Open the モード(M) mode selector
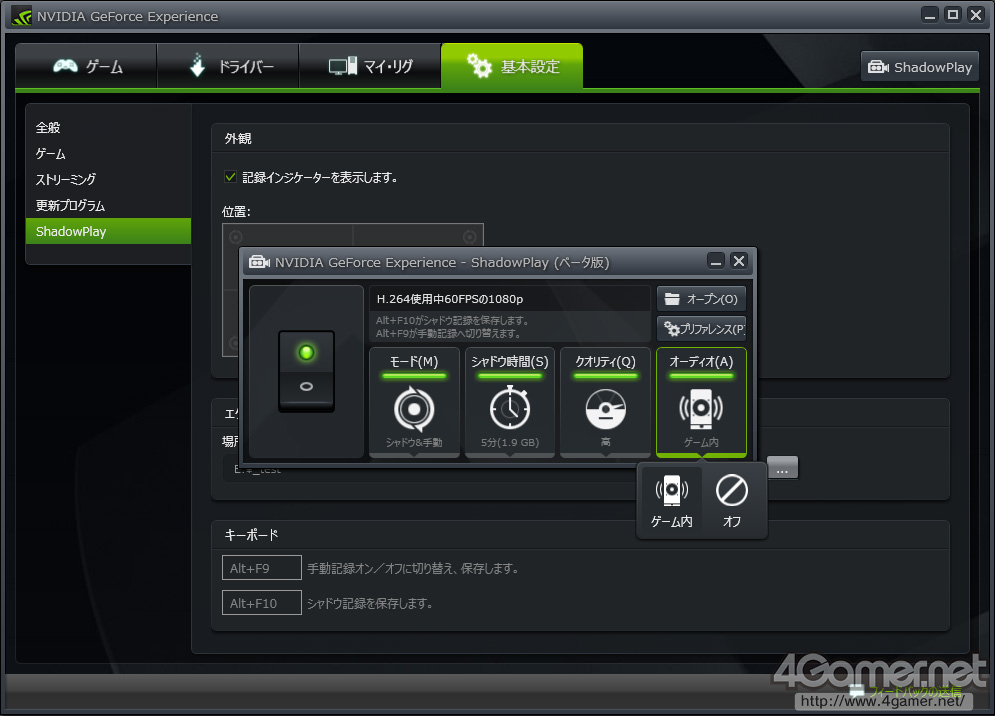The height and width of the screenshot is (716, 995). 414,402
